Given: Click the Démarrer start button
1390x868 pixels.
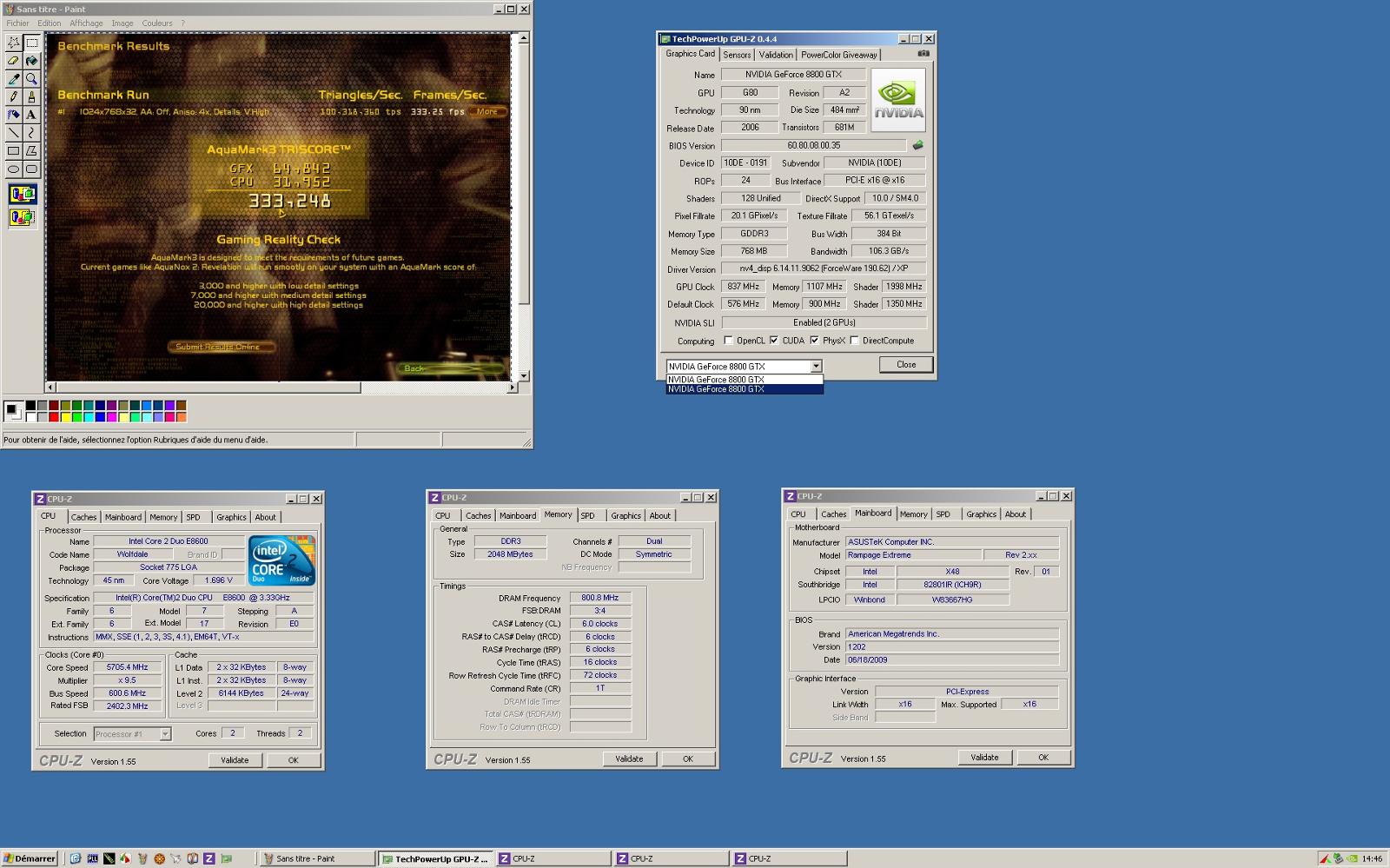Looking at the screenshot, I should 30,858.
